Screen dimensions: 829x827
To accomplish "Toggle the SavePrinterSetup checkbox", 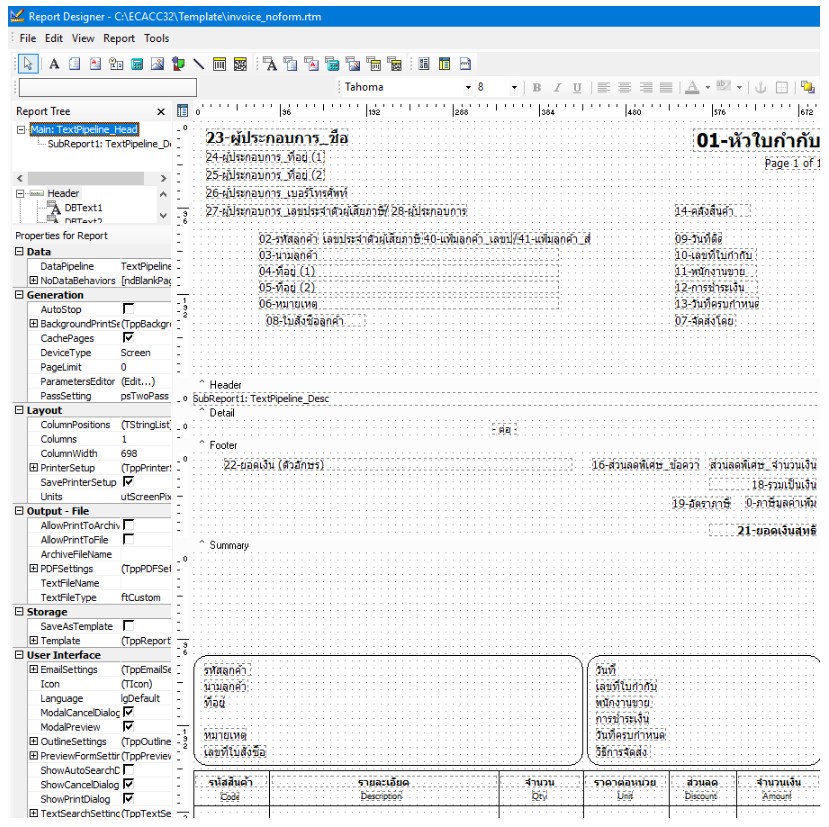I will [x=128, y=481].
